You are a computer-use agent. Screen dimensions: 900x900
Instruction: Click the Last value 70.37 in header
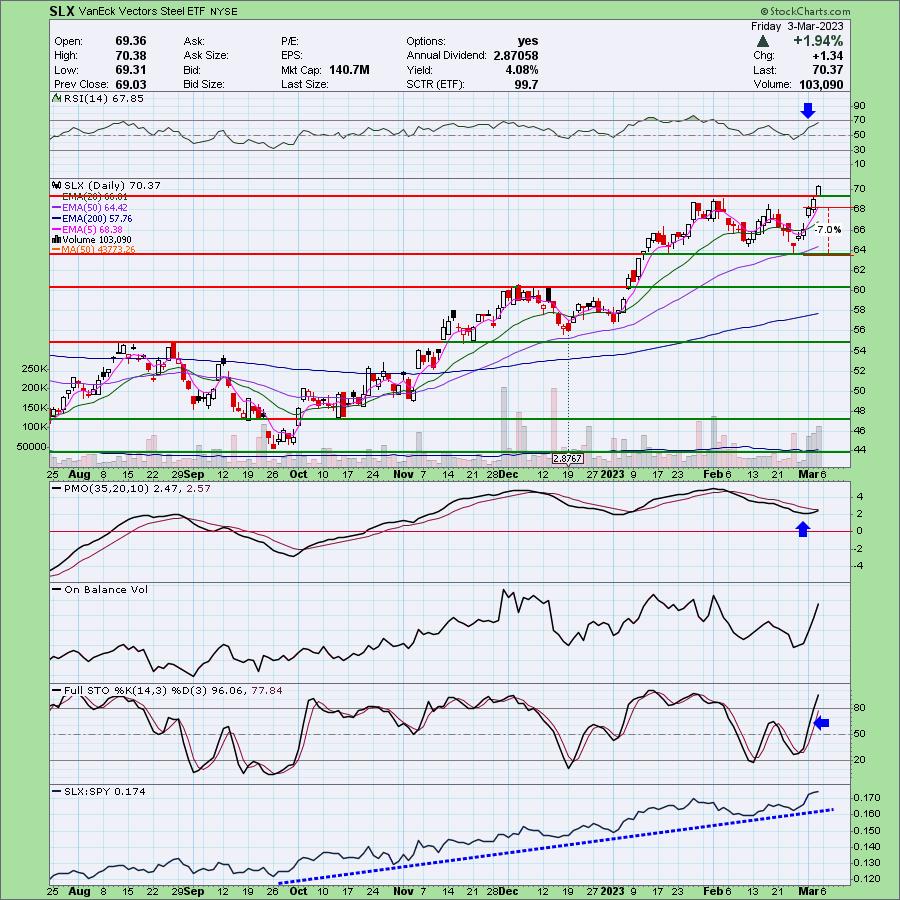(x=827, y=70)
